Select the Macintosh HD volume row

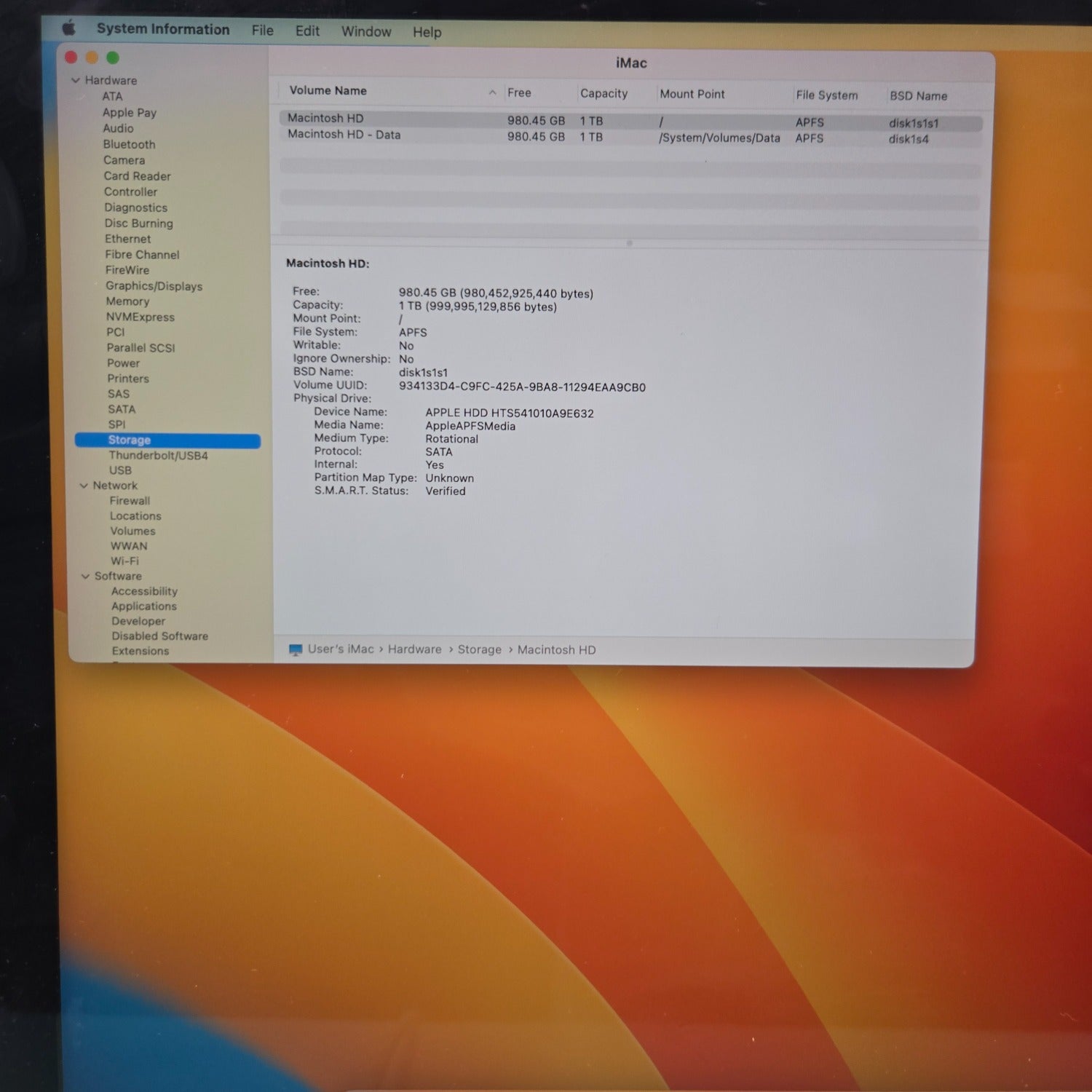(x=630, y=121)
